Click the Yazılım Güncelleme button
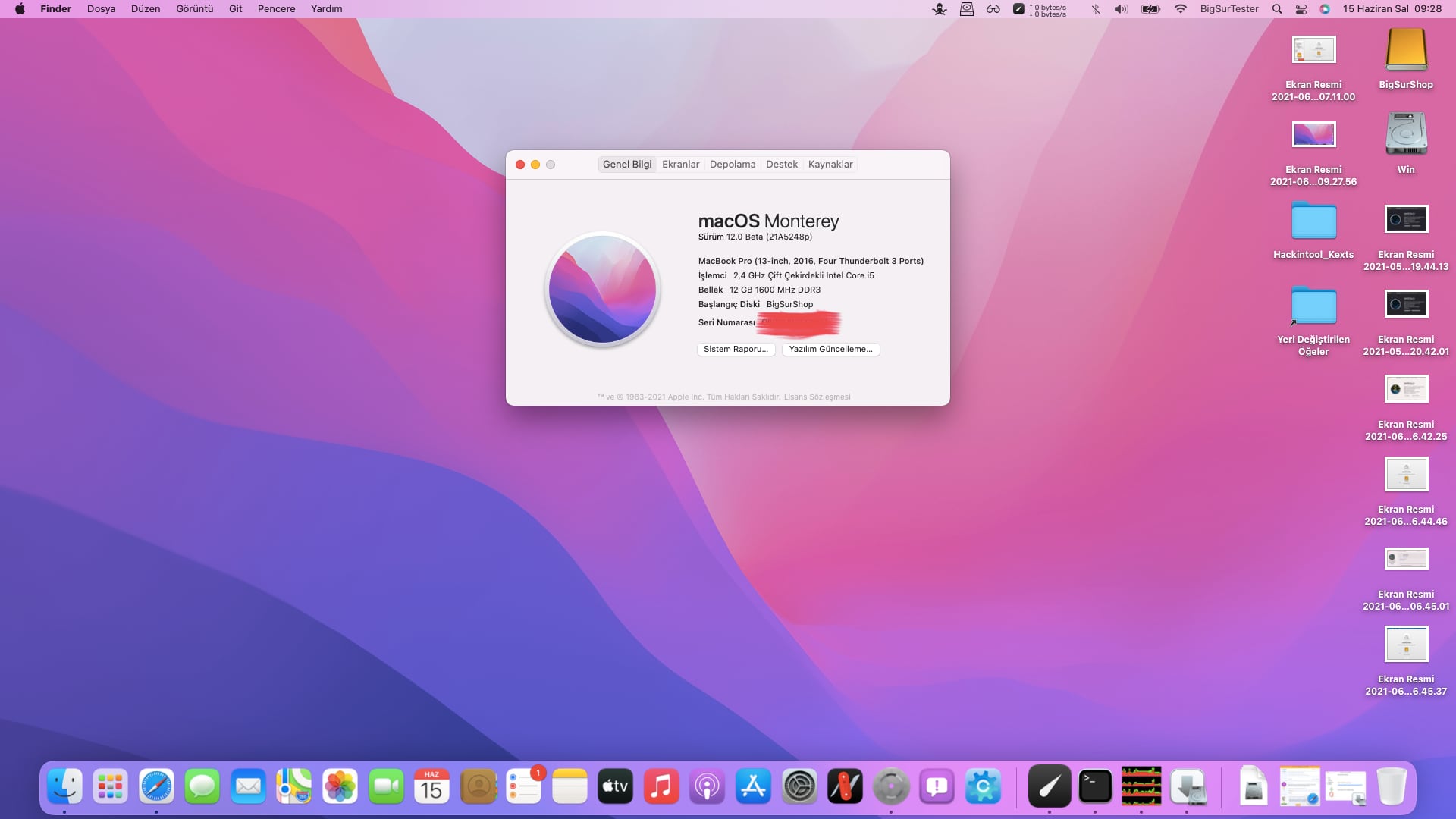 coord(830,350)
